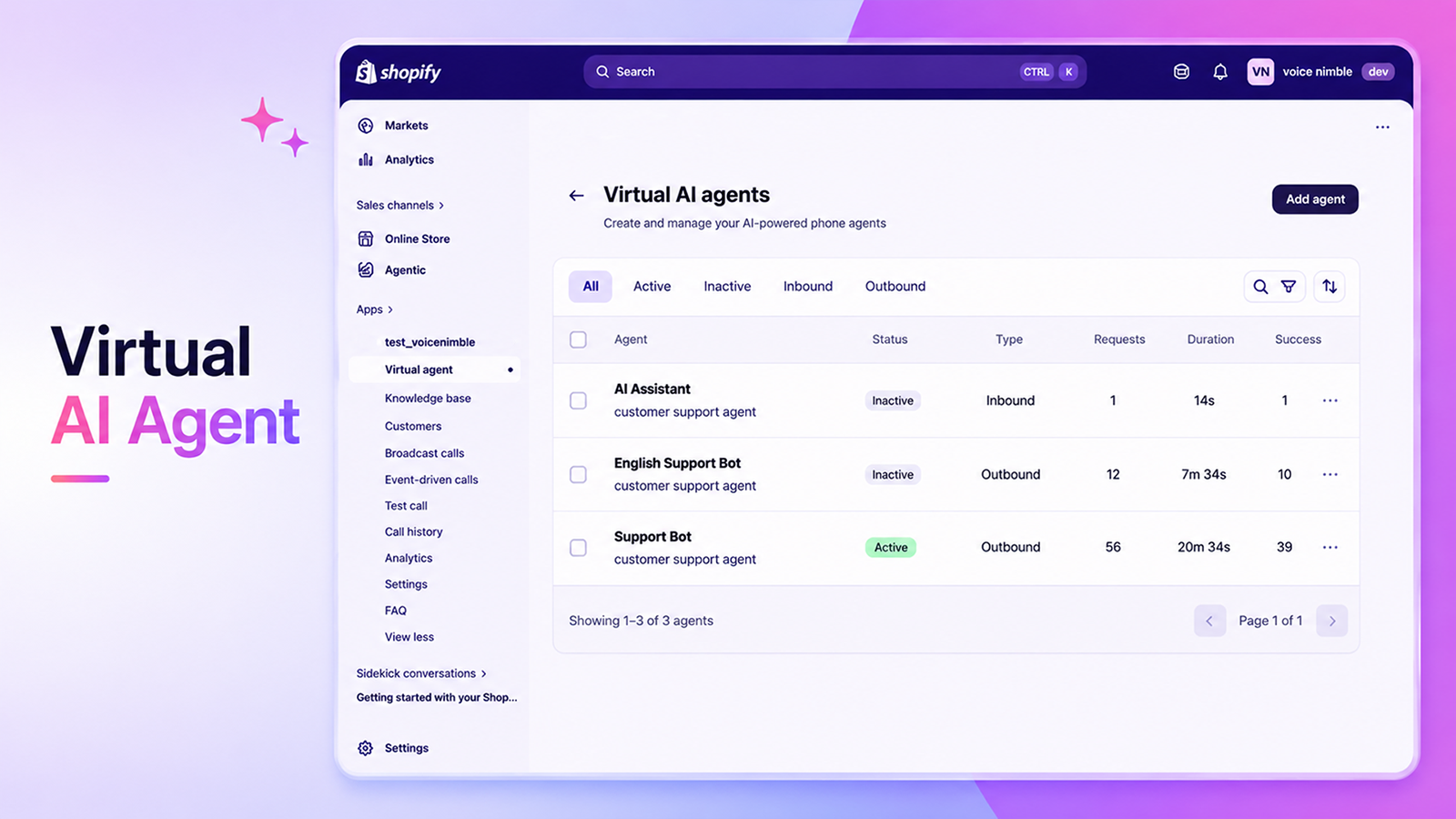Switch to the Inactive tab
Viewport: 1456px width, 819px height.
(727, 287)
